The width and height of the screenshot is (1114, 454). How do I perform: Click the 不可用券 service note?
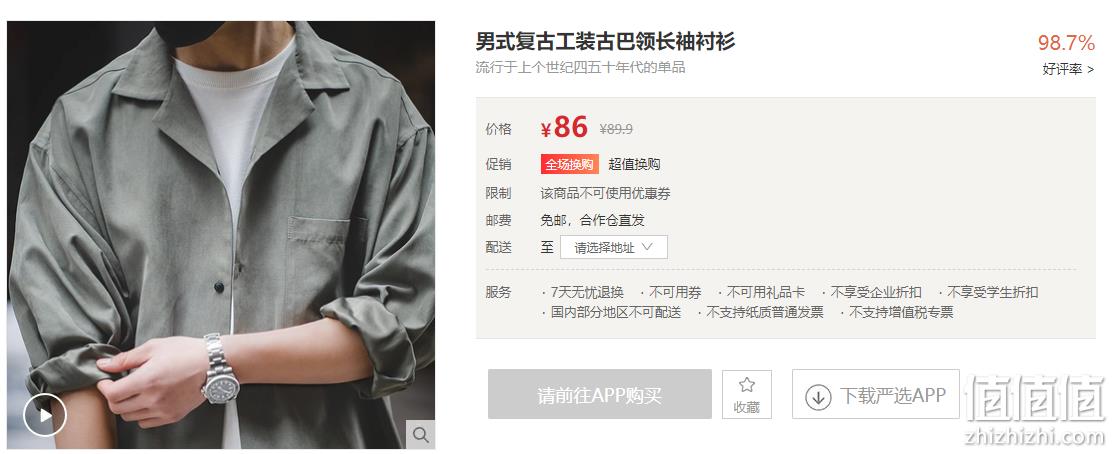point(670,292)
